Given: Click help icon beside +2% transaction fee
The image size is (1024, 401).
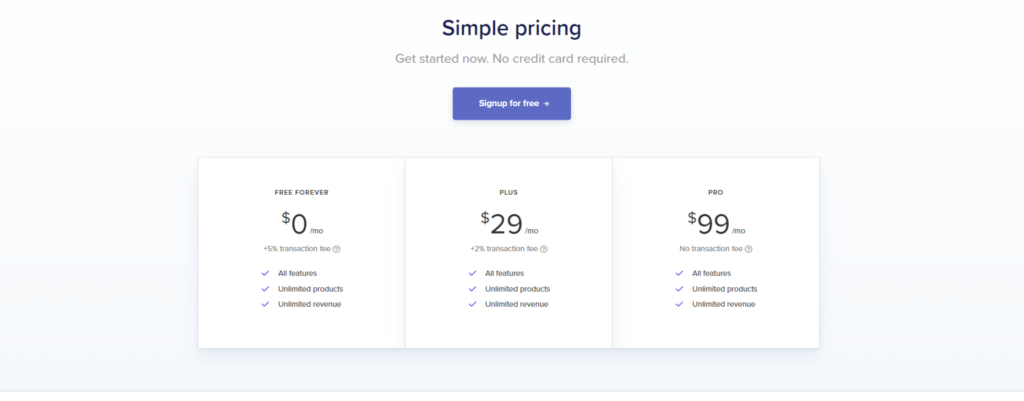Looking at the screenshot, I should pyautogui.click(x=543, y=249).
